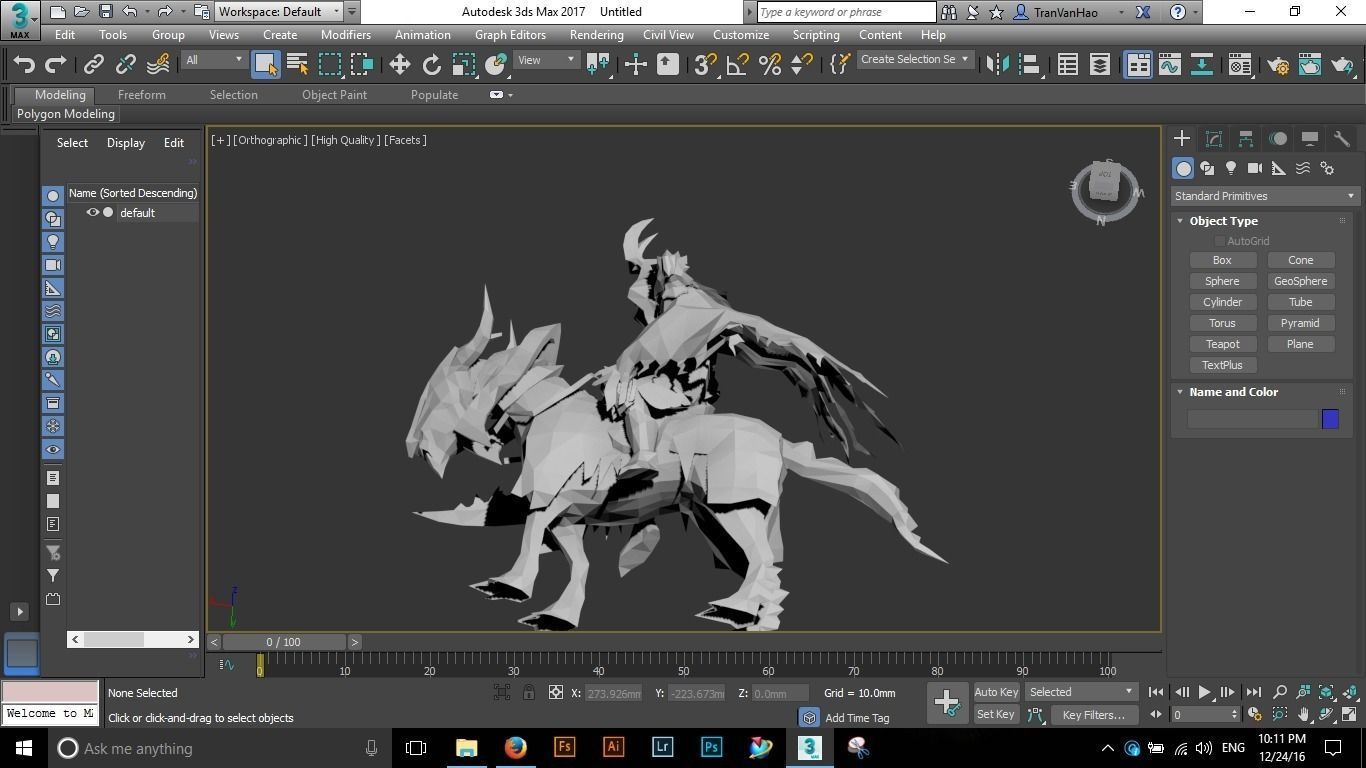Select the Lights category icon
1366x768 pixels.
1231,168
